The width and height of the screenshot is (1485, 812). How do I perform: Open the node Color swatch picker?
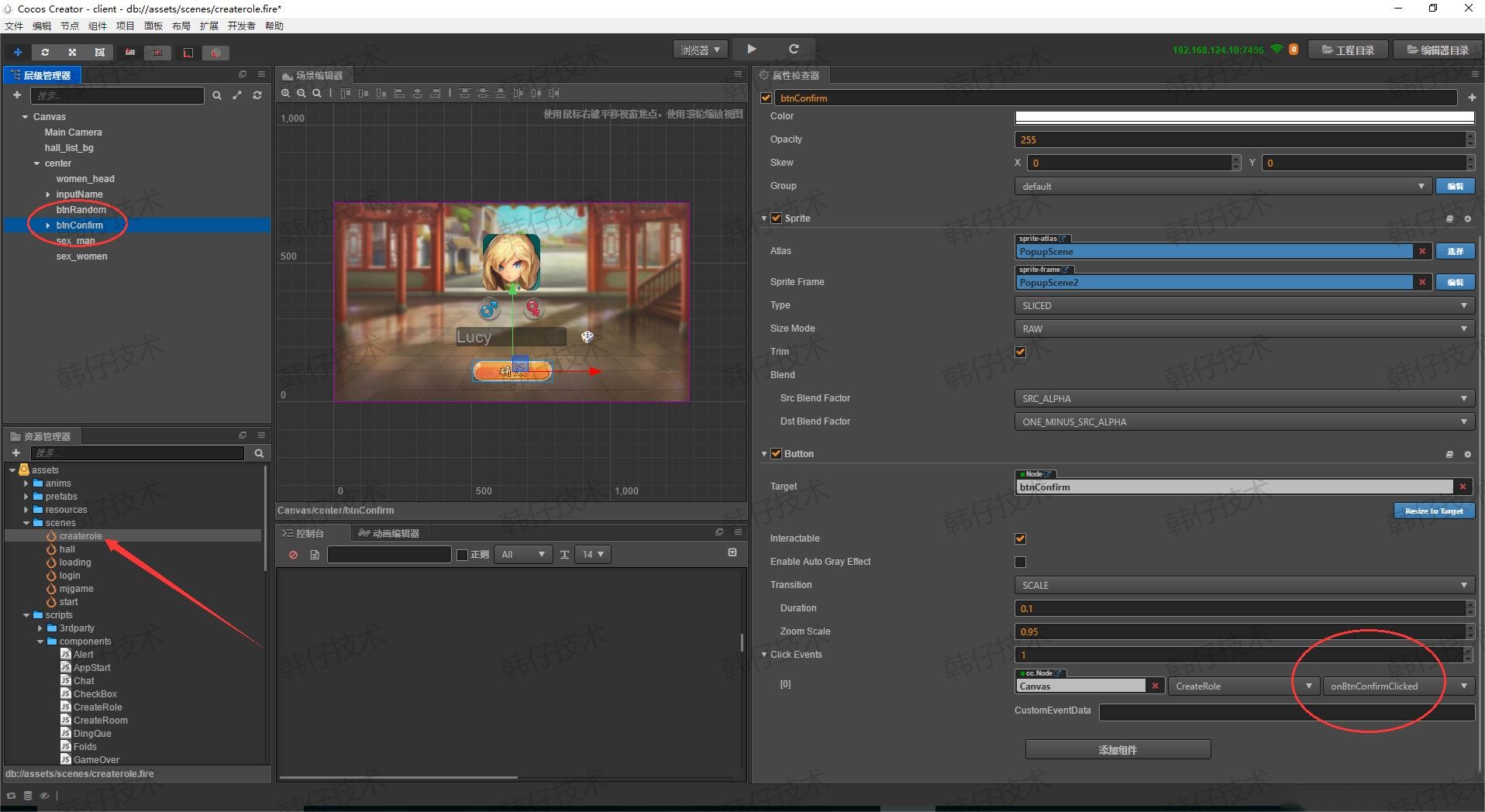1245,117
